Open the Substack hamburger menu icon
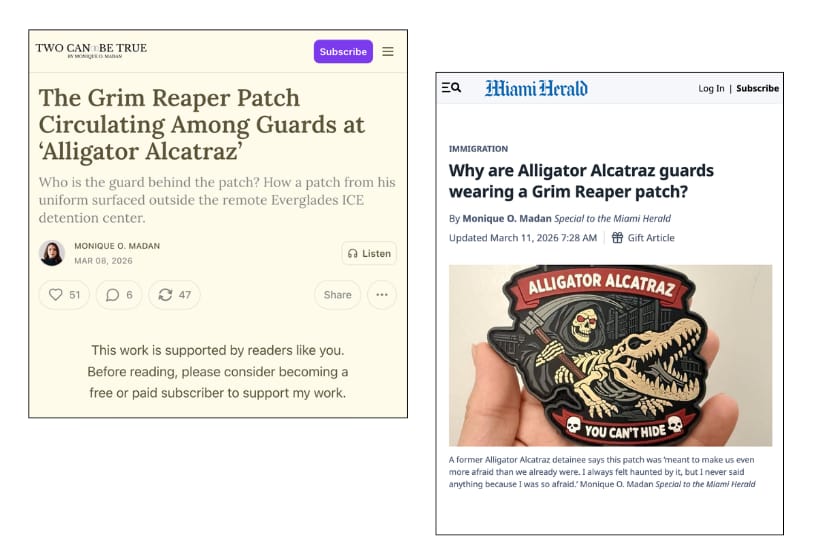Viewport: 840px width, 560px height. [388, 51]
